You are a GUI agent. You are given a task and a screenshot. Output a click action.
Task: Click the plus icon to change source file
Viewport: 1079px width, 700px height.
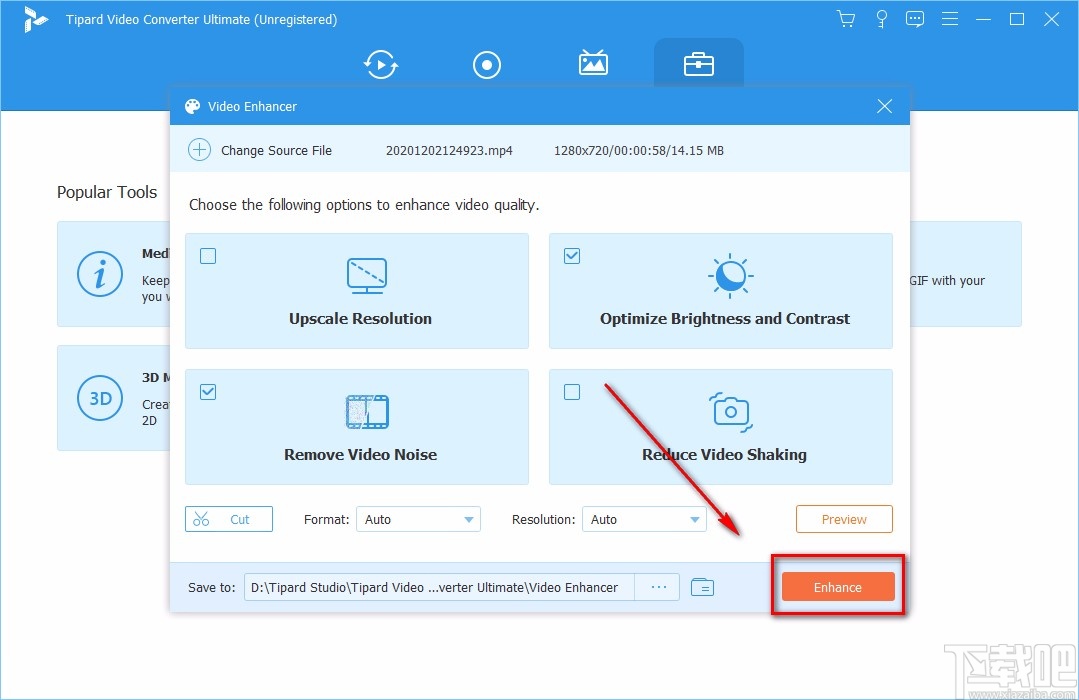pos(200,149)
